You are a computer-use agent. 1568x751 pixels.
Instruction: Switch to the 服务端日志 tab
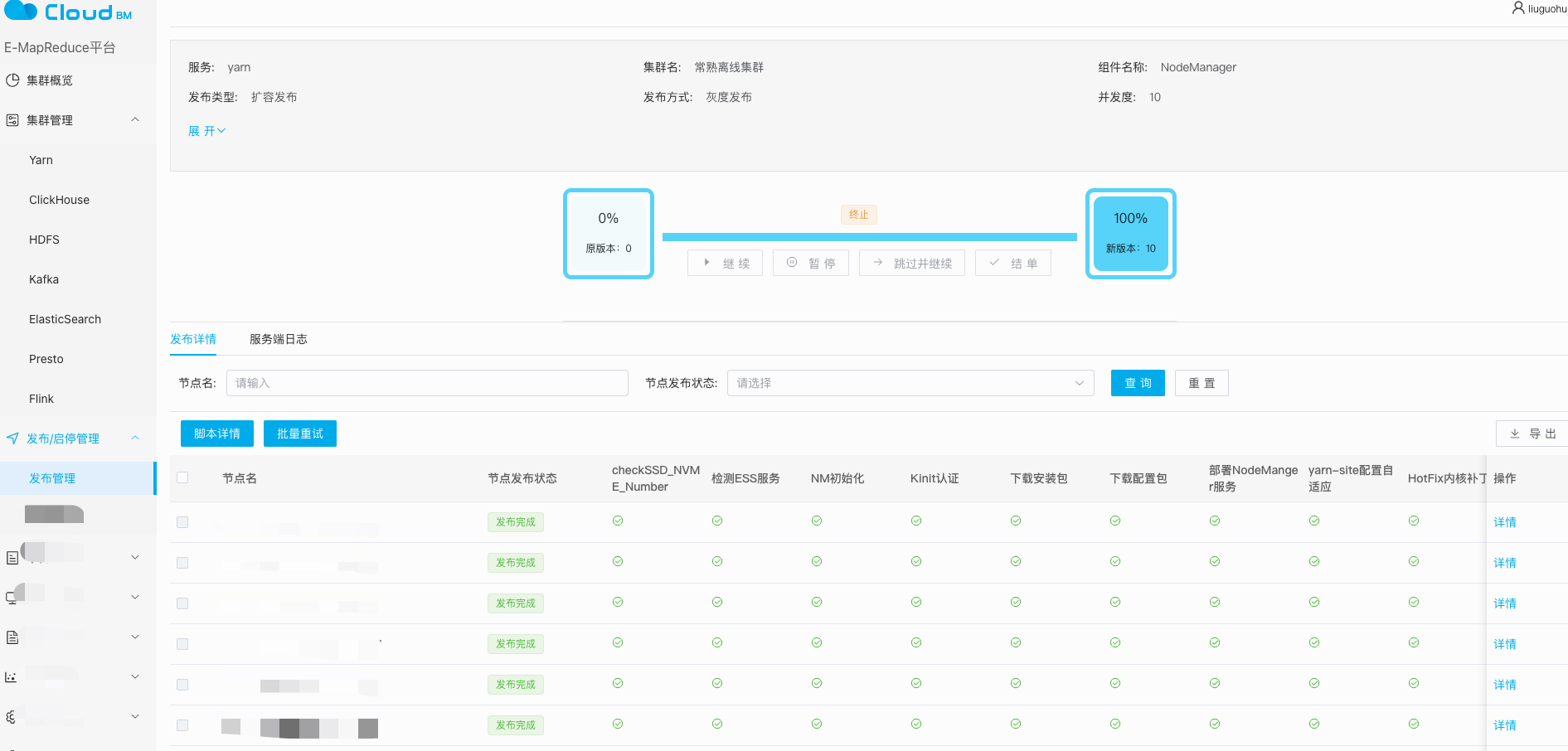[279, 339]
